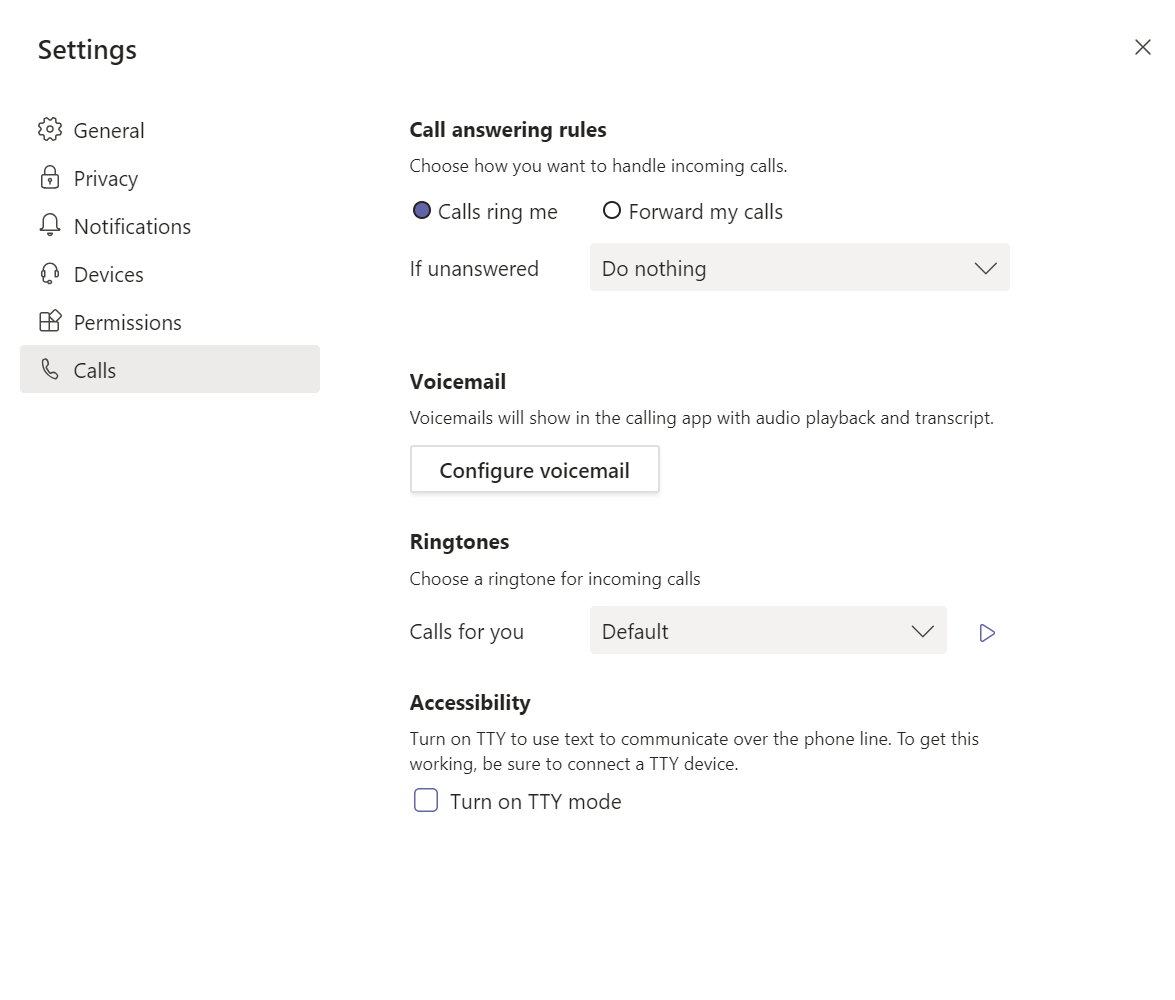Image resolution: width=1175 pixels, height=1000 pixels.
Task: Click the Configure voicemail button
Action: (535, 470)
